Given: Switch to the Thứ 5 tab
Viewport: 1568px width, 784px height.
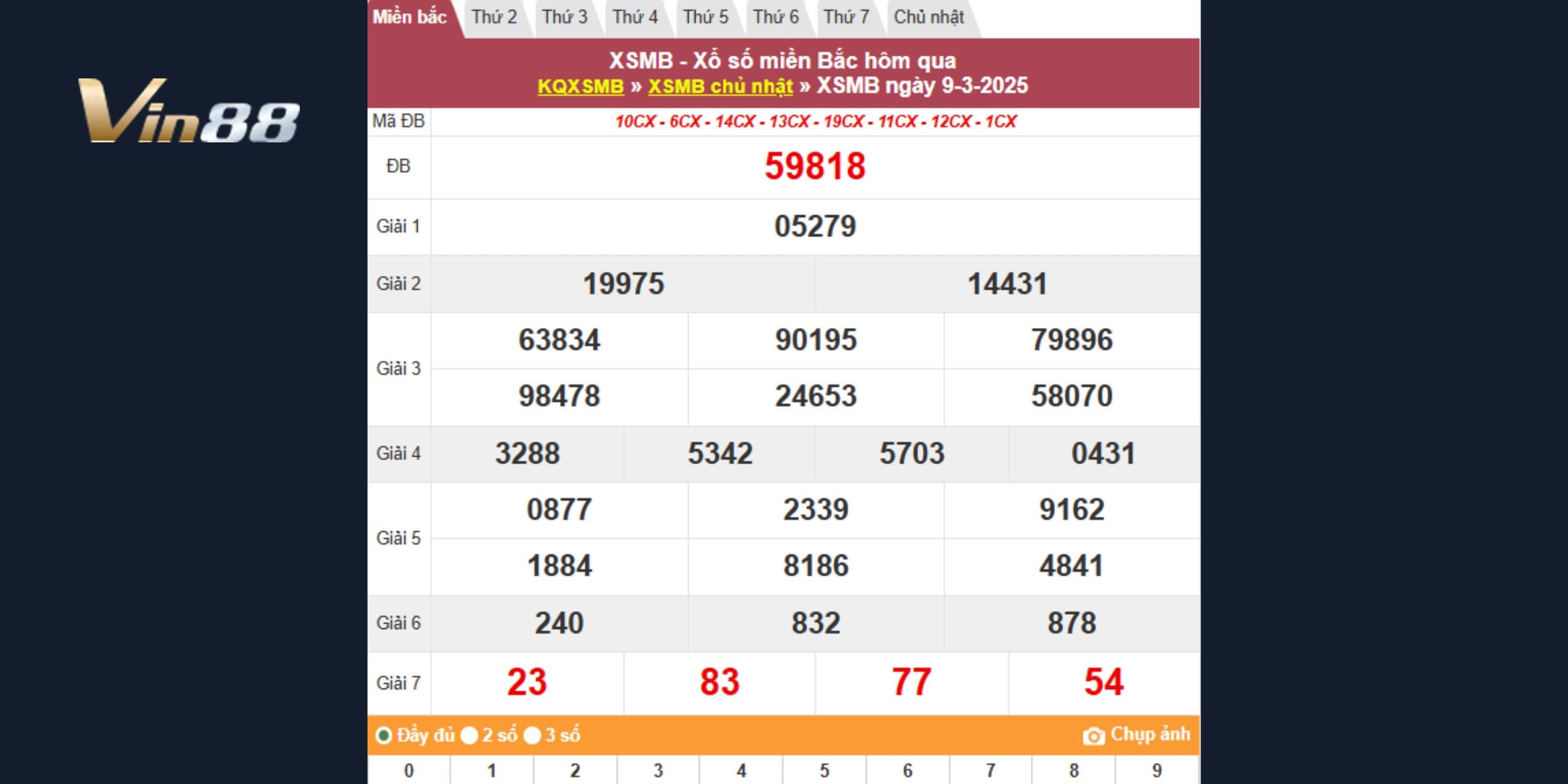Looking at the screenshot, I should (x=706, y=18).
